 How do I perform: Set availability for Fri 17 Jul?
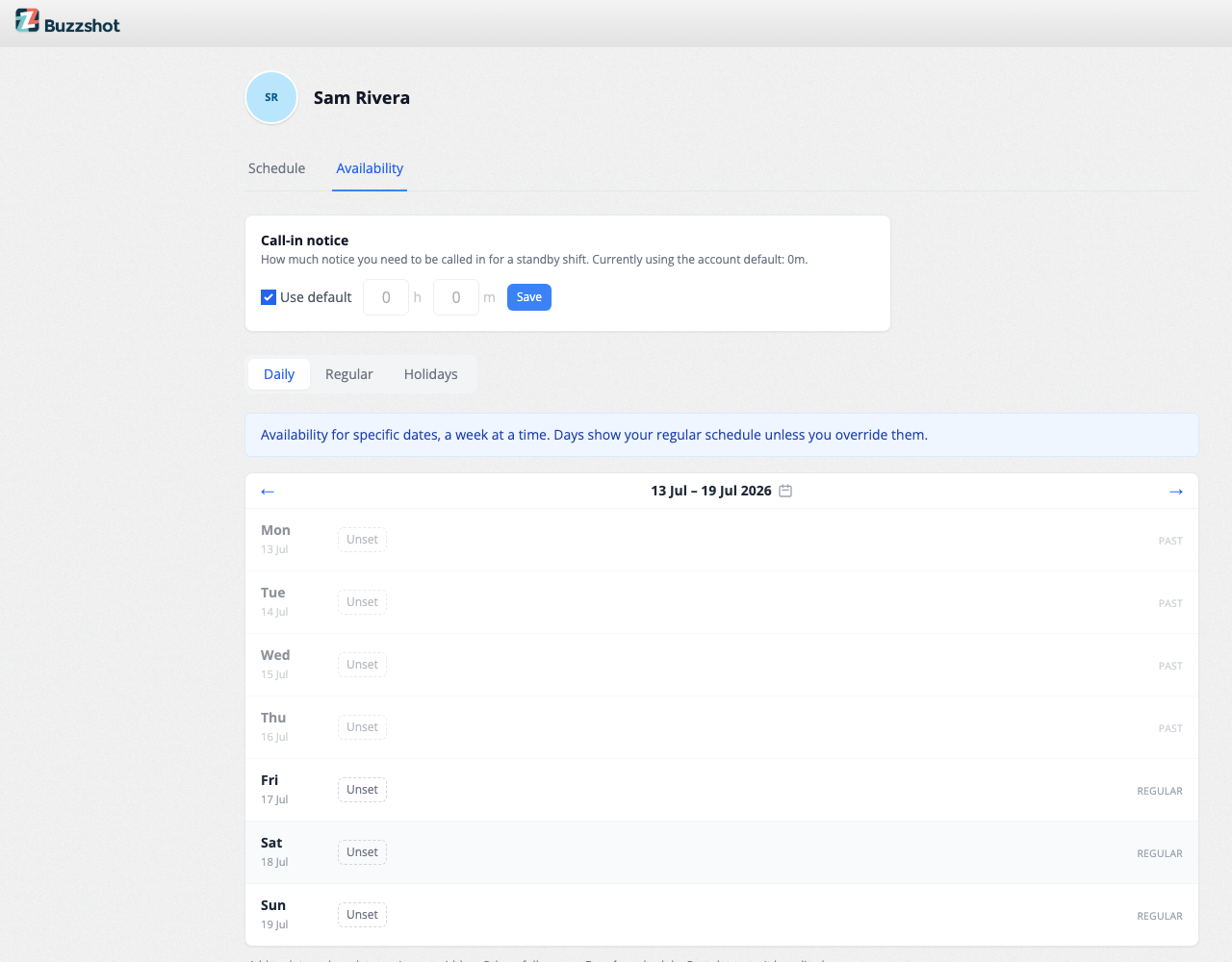pyautogui.click(x=362, y=790)
